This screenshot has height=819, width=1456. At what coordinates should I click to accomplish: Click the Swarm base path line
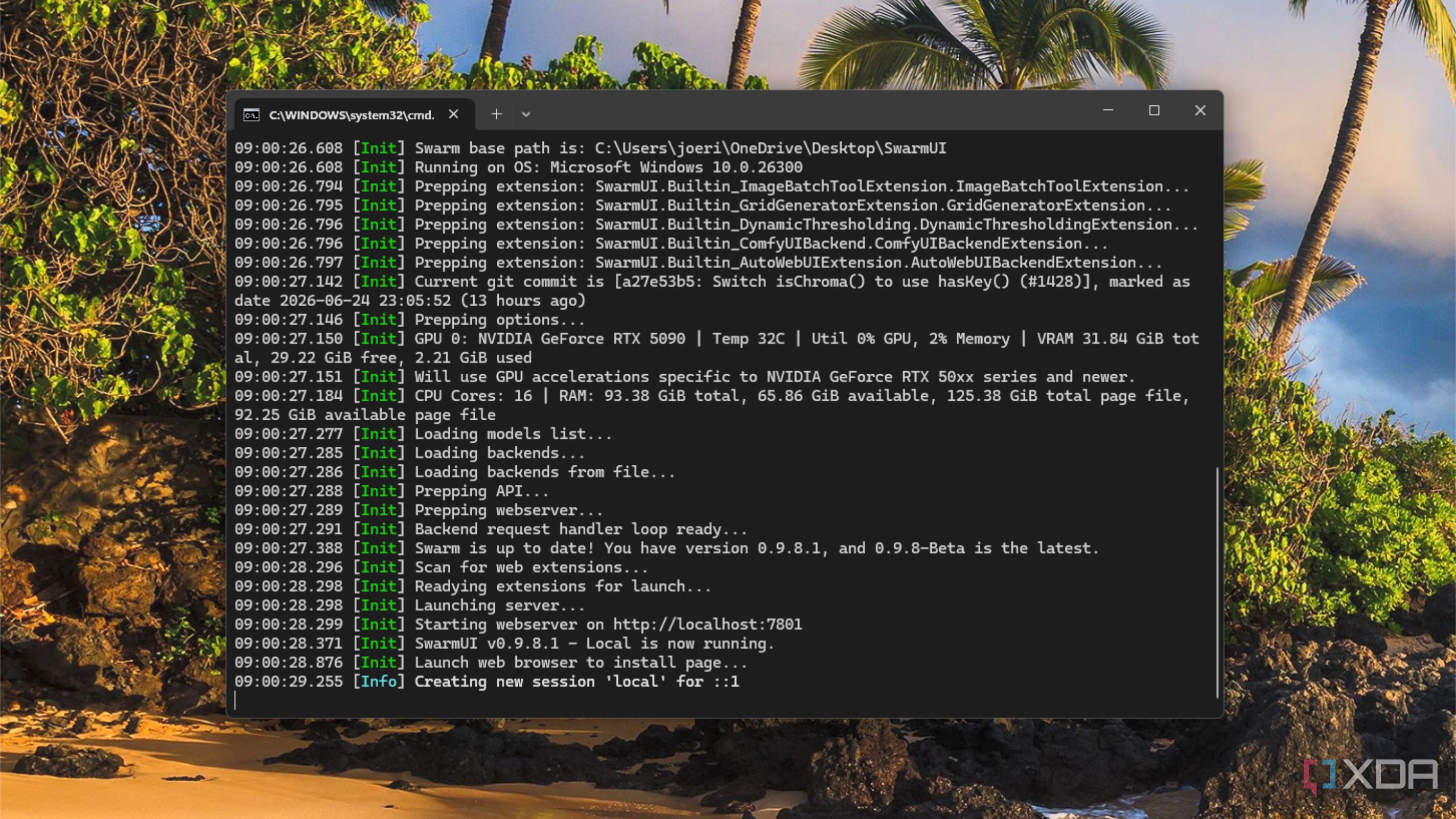pos(590,148)
